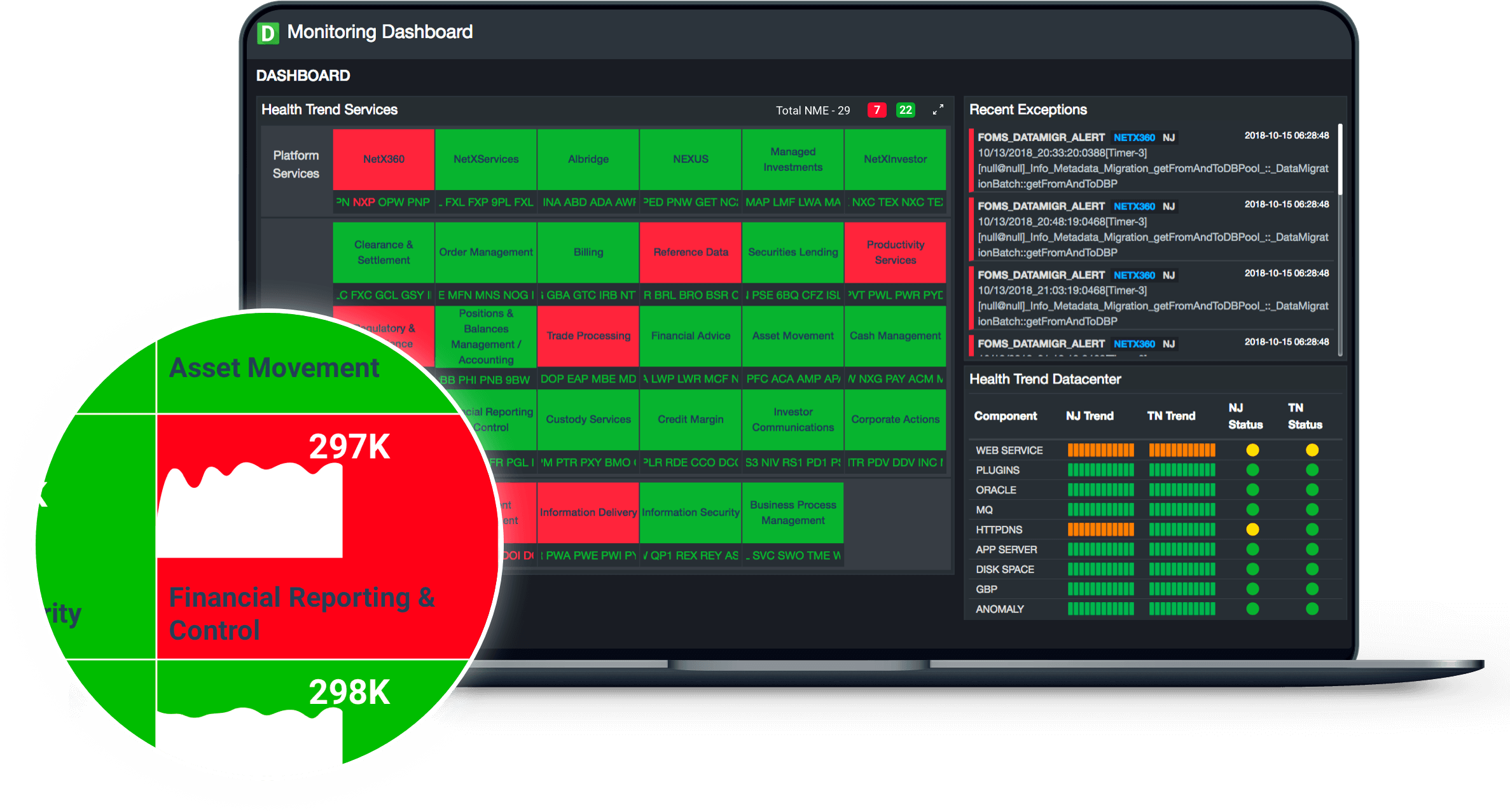Image resolution: width=1510 pixels, height=812 pixels.
Task: Click the NETX360 tag in first exception
Action: (x=1133, y=137)
